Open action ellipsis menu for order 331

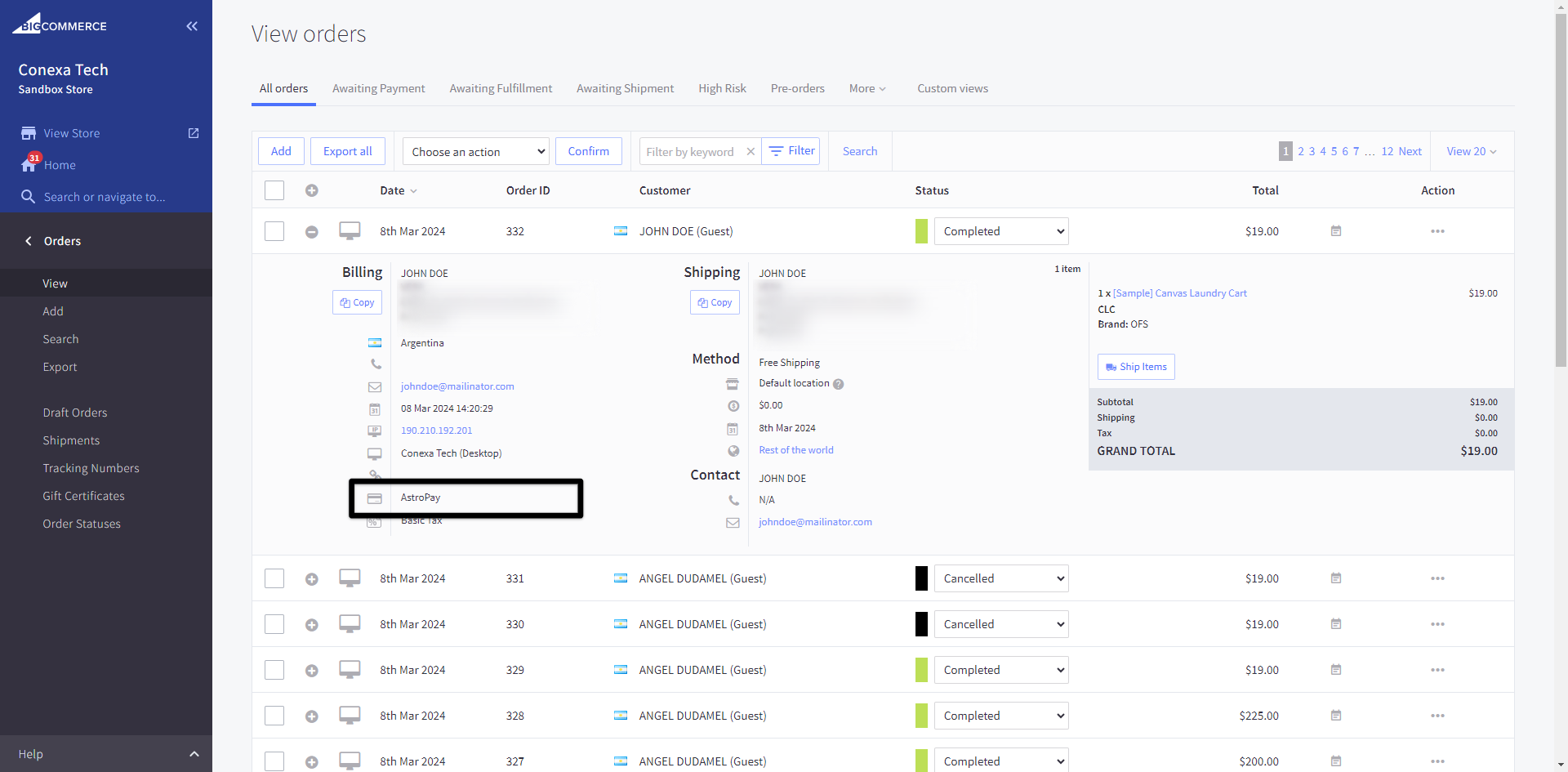tap(1437, 578)
